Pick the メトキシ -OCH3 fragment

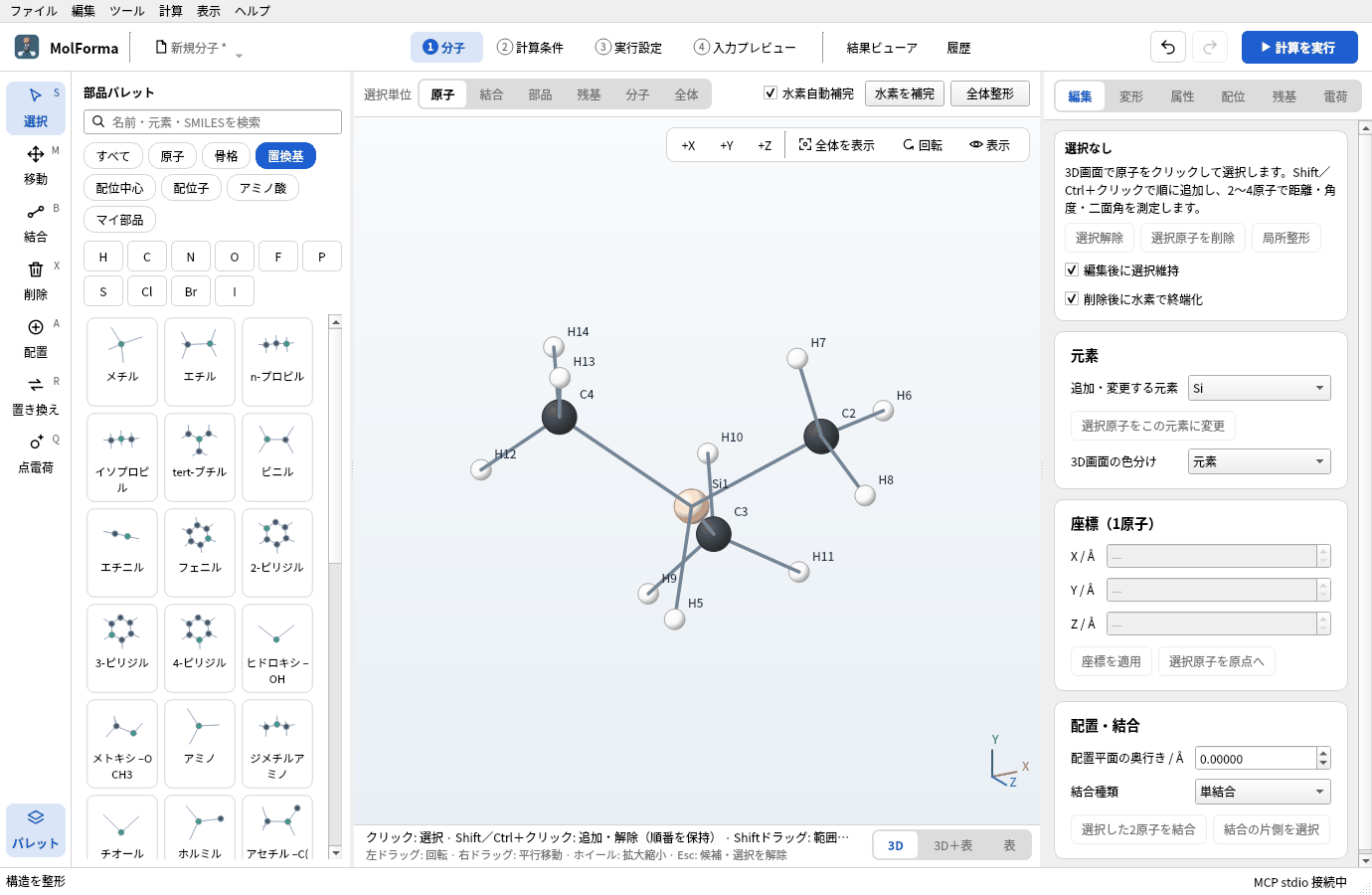pyautogui.click(x=122, y=743)
